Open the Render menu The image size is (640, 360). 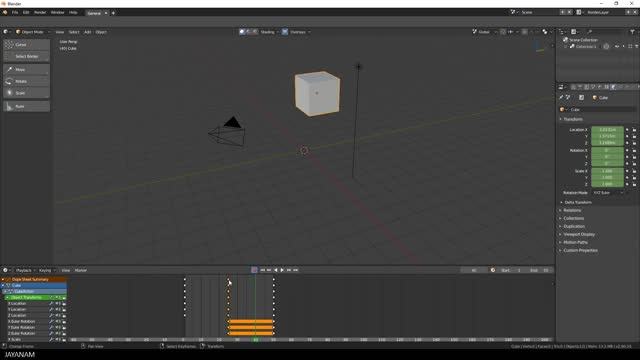[x=40, y=13]
